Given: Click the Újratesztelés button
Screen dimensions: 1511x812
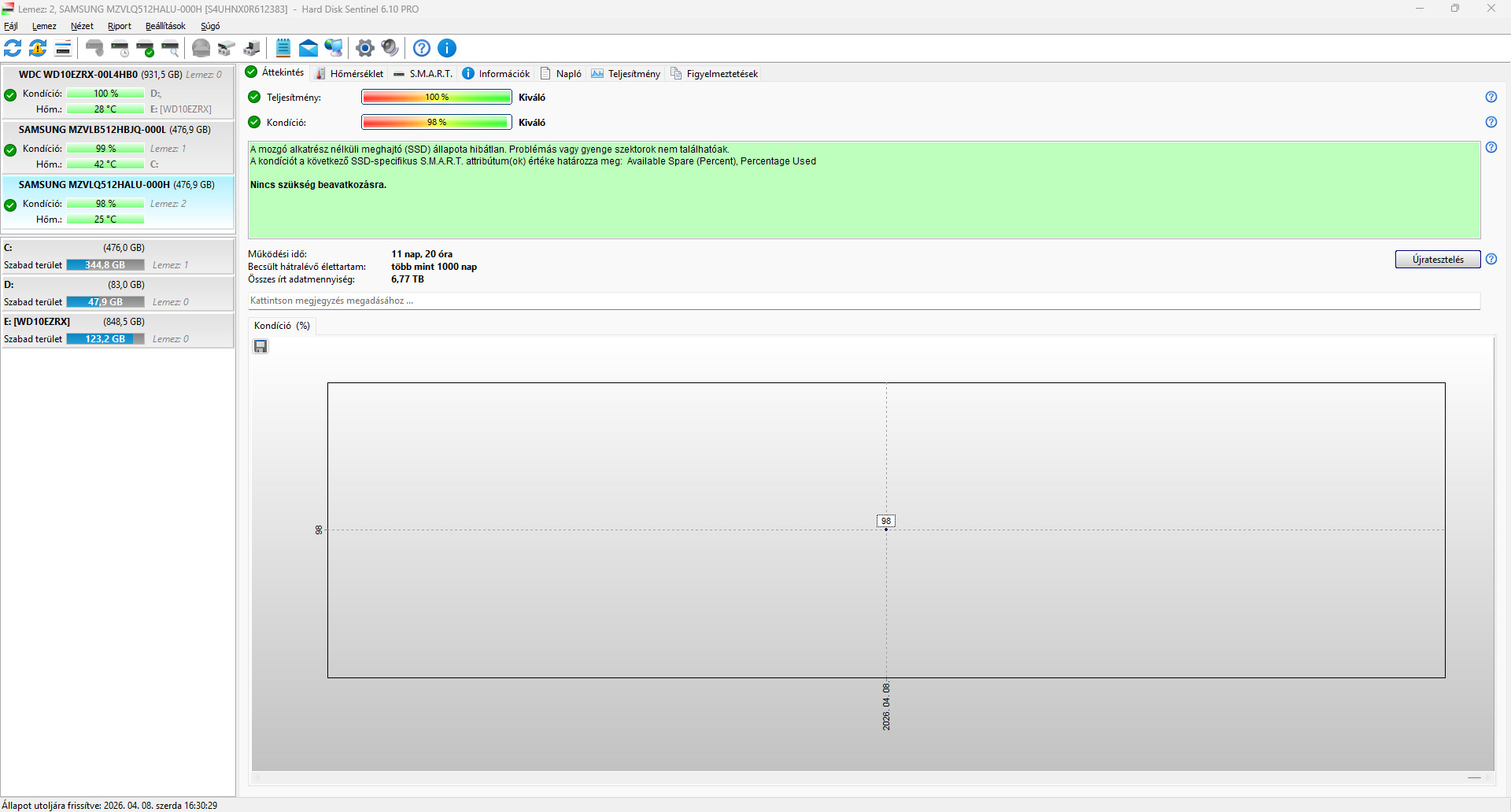Looking at the screenshot, I should (1438, 260).
